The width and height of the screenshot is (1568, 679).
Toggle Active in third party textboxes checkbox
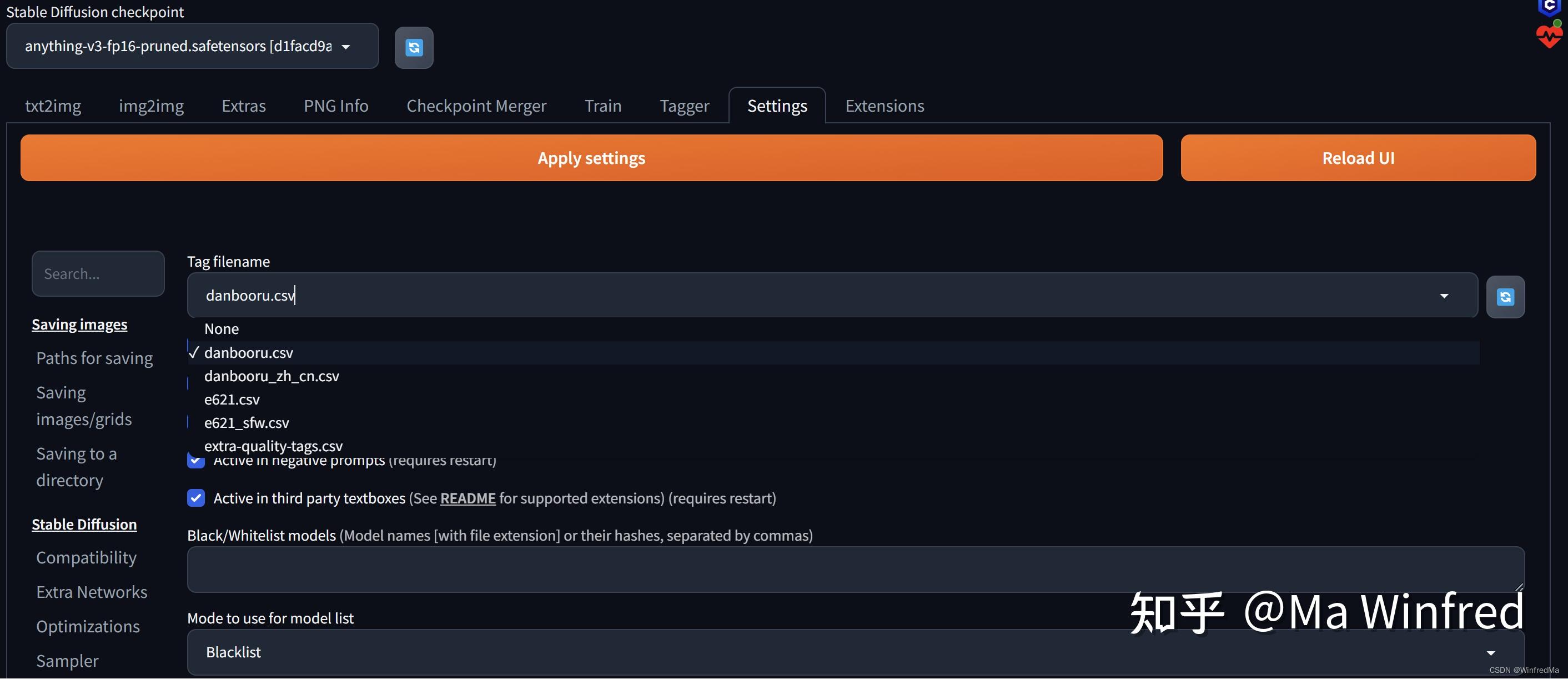[x=196, y=498]
